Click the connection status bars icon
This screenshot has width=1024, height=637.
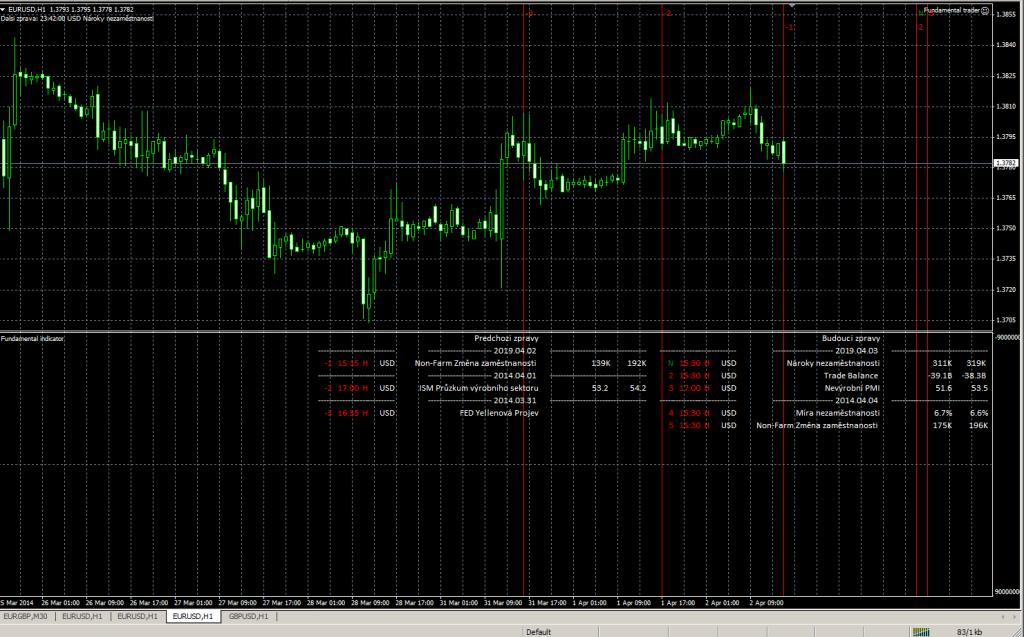point(921,632)
